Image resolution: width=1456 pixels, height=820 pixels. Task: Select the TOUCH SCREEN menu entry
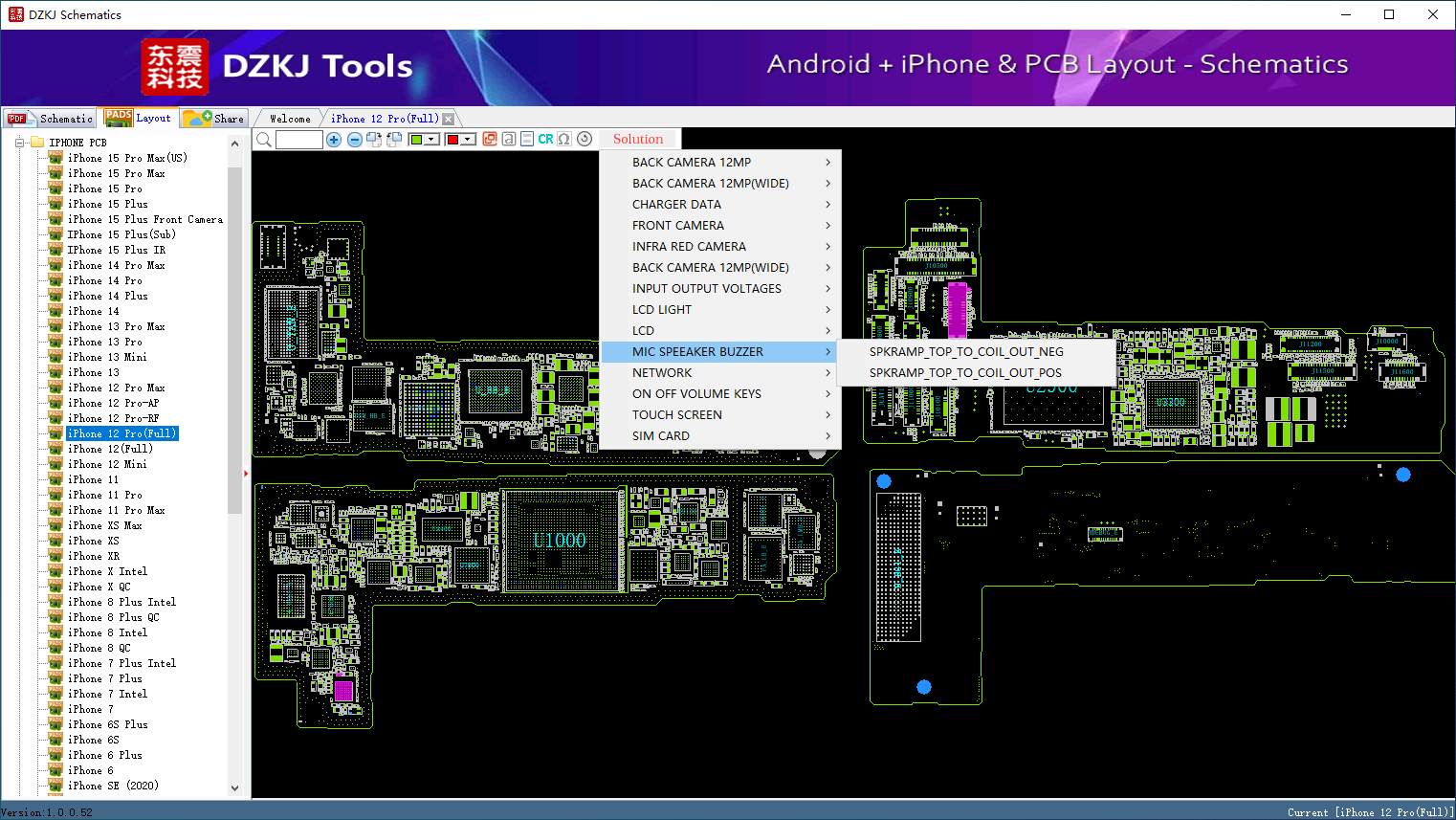click(720, 415)
